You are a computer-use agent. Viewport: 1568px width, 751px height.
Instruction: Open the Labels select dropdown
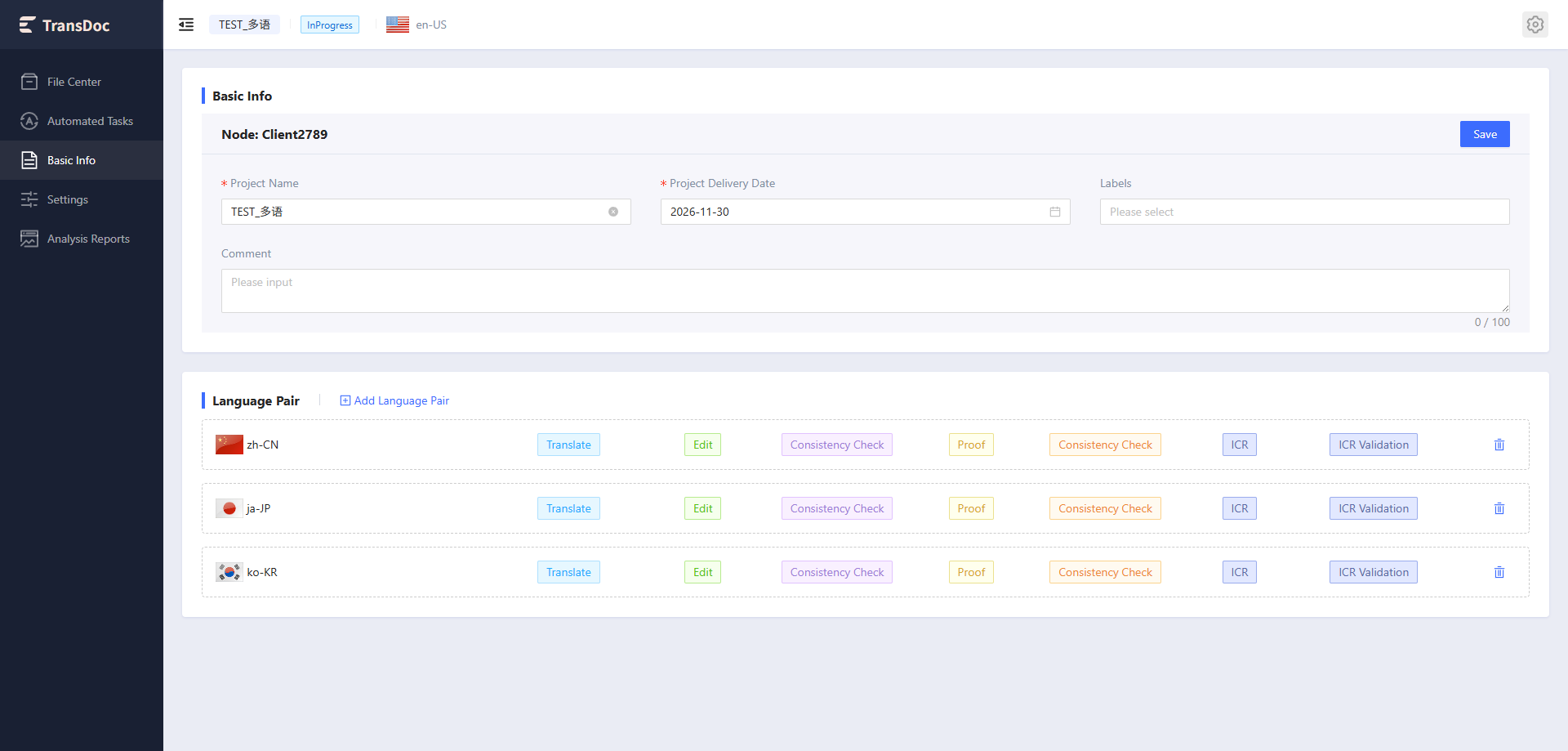(1304, 212)
